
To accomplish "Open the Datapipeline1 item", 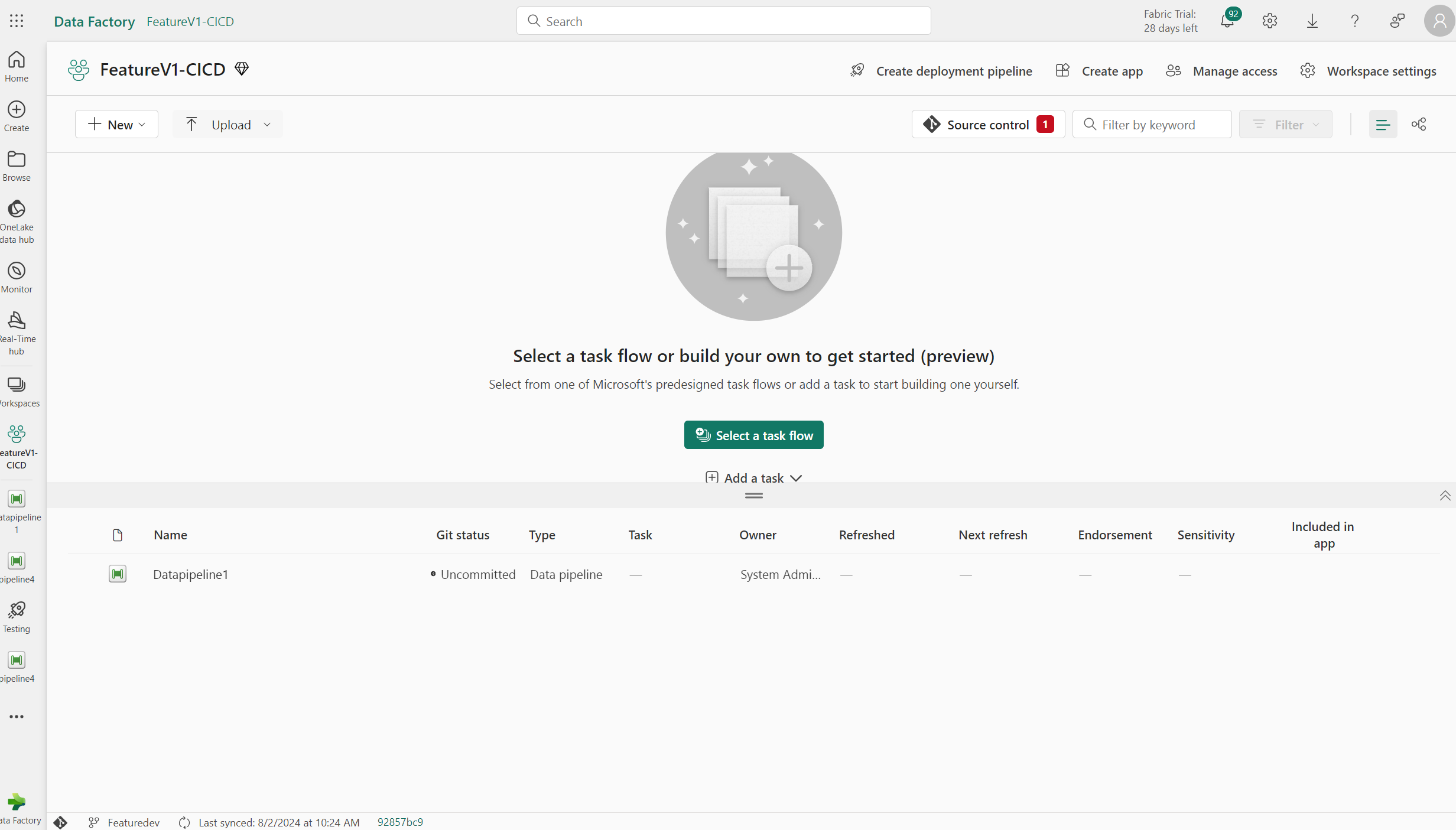I will coord(191,574).
